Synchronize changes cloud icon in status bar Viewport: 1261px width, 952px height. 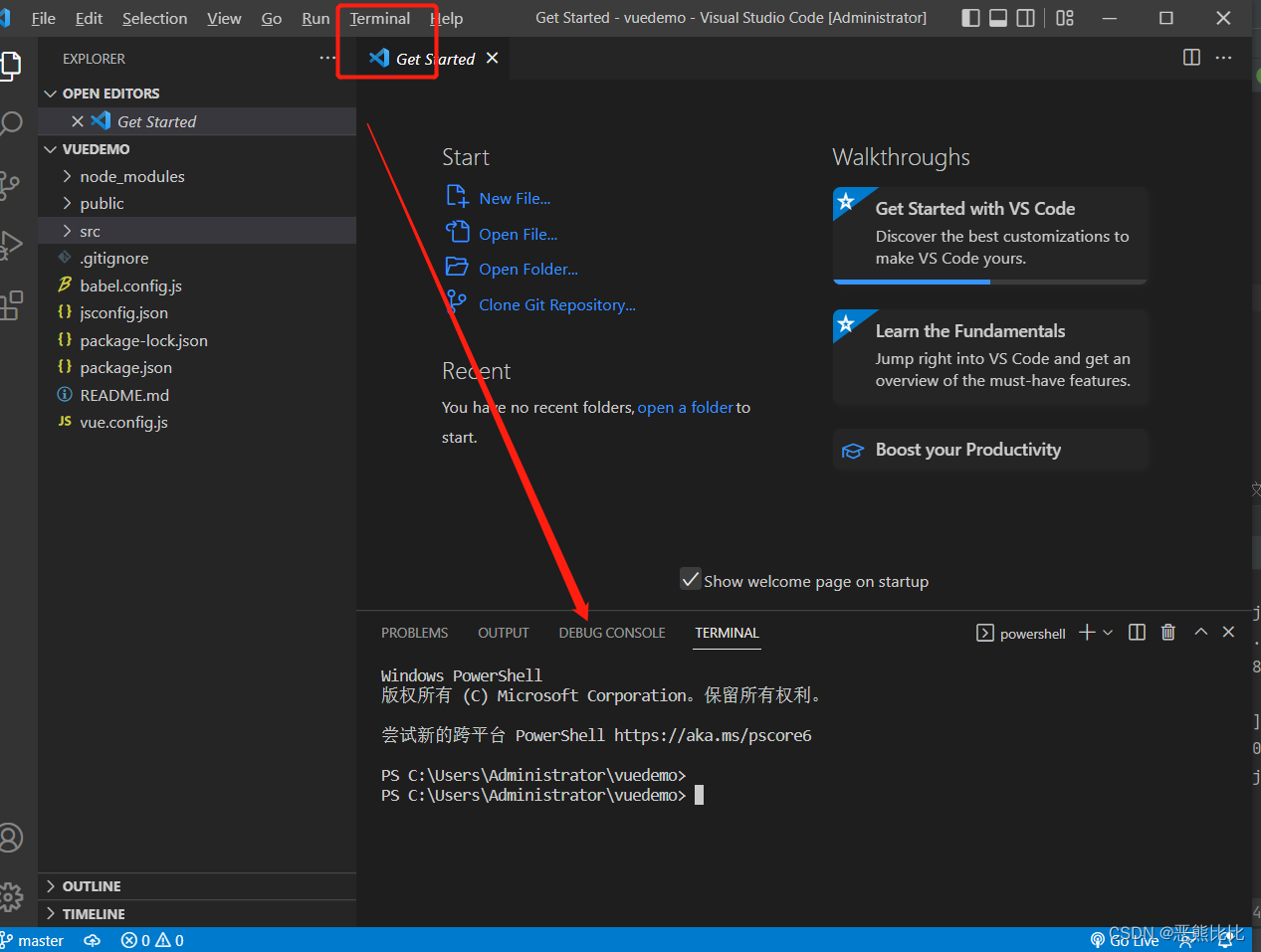tap(93, 940)
